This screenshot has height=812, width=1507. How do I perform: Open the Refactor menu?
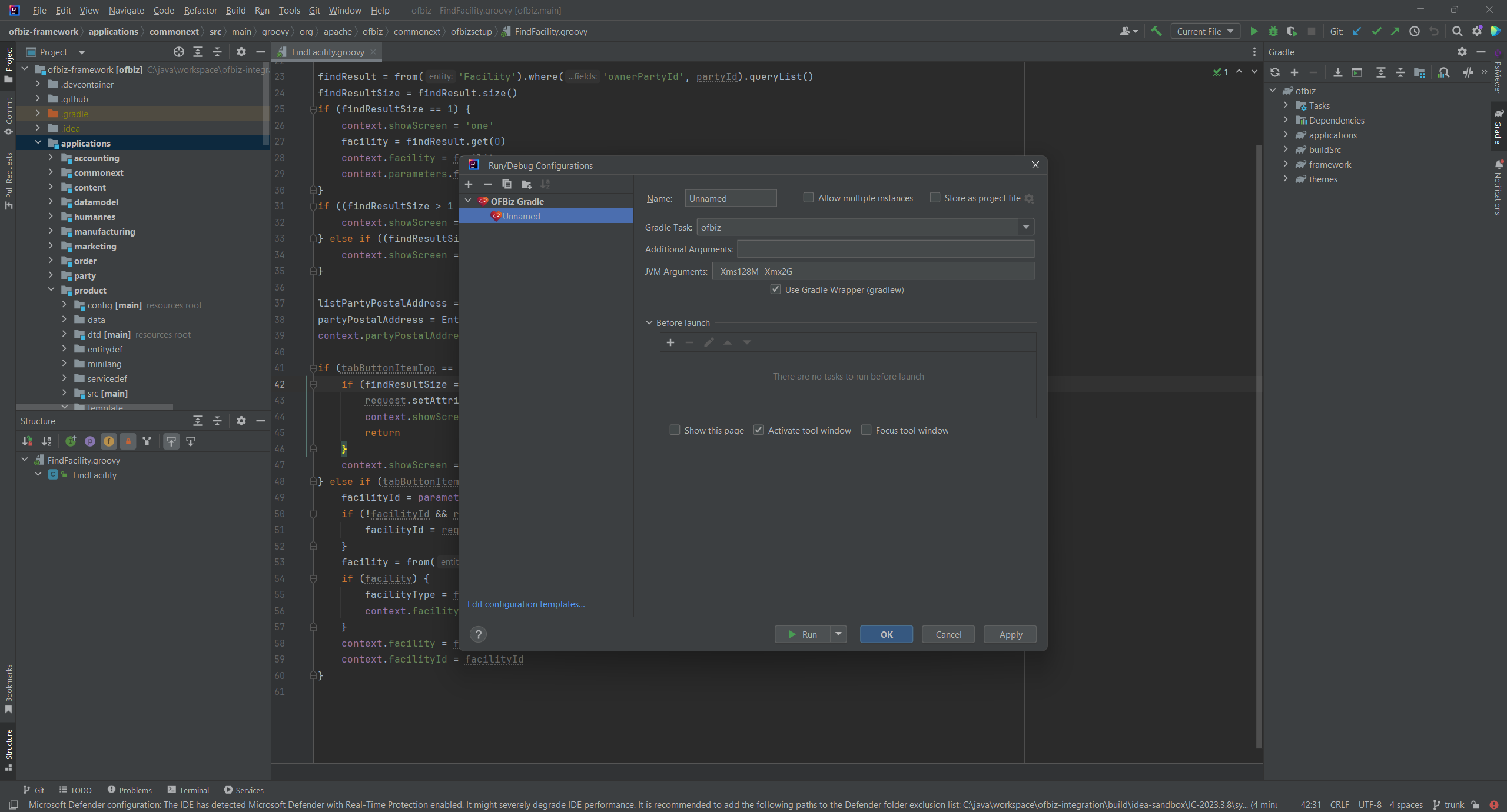point(200,10)
